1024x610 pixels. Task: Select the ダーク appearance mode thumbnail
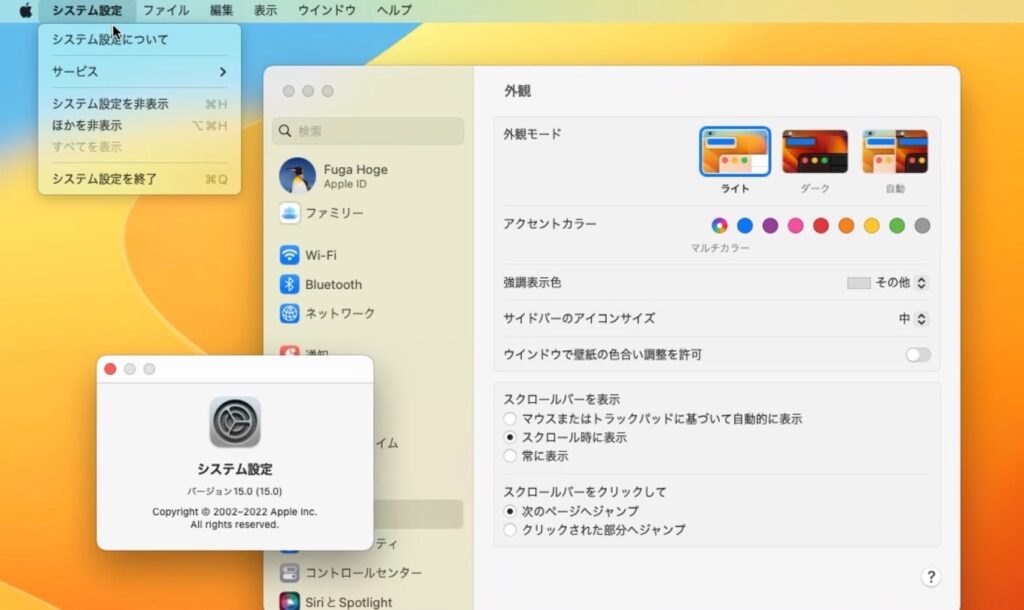pyautogui.click(x=814, y=152)
